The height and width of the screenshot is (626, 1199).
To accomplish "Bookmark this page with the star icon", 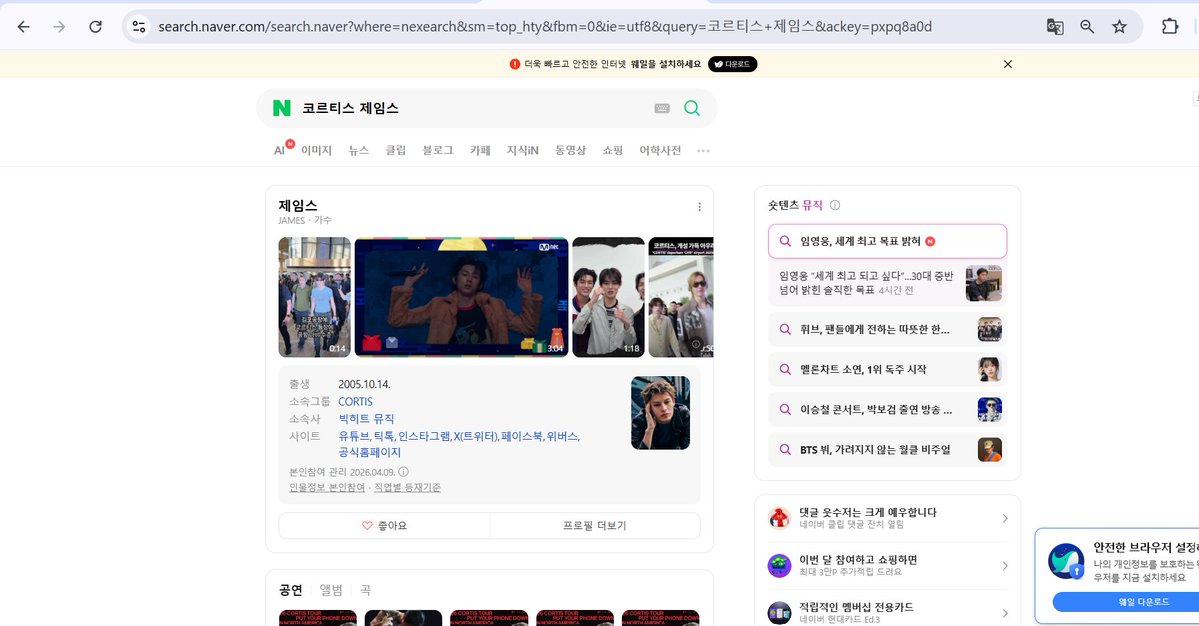I will click(x=1119, y=27).
